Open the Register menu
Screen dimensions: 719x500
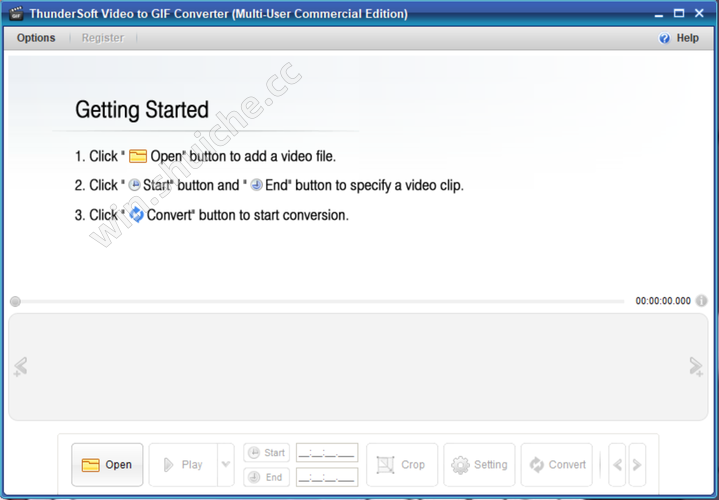102,38
